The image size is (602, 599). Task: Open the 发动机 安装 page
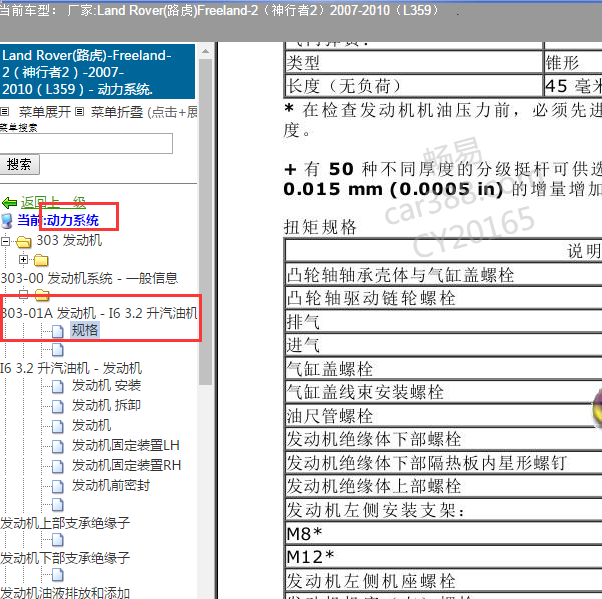[x=107, y=386]
